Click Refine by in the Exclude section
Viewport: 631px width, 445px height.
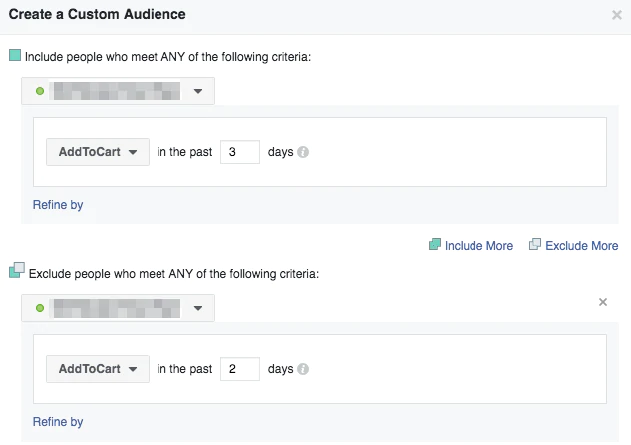[58, 422]
